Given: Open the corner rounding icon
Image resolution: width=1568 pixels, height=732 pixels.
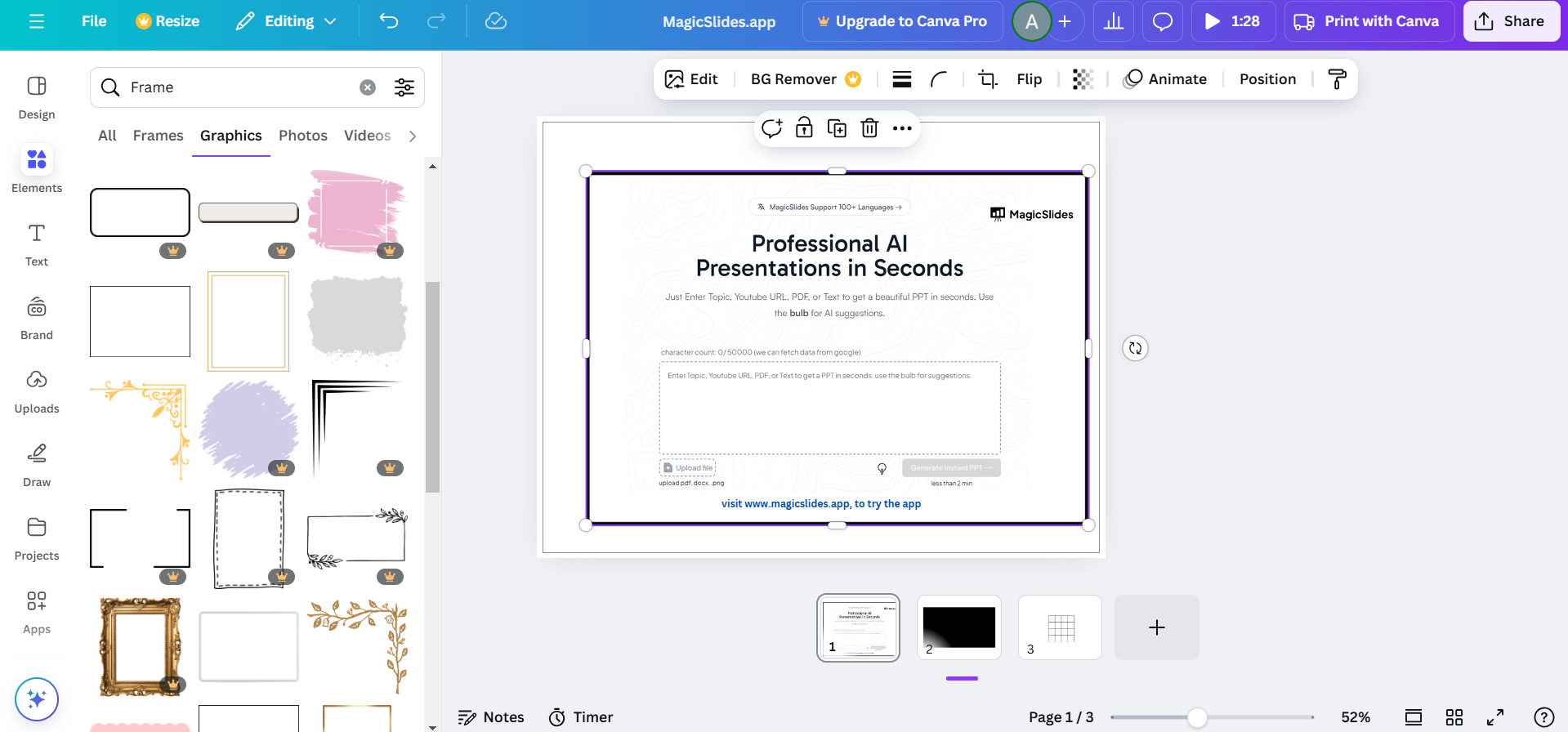Looking at the screenshot, I should 939,79.
